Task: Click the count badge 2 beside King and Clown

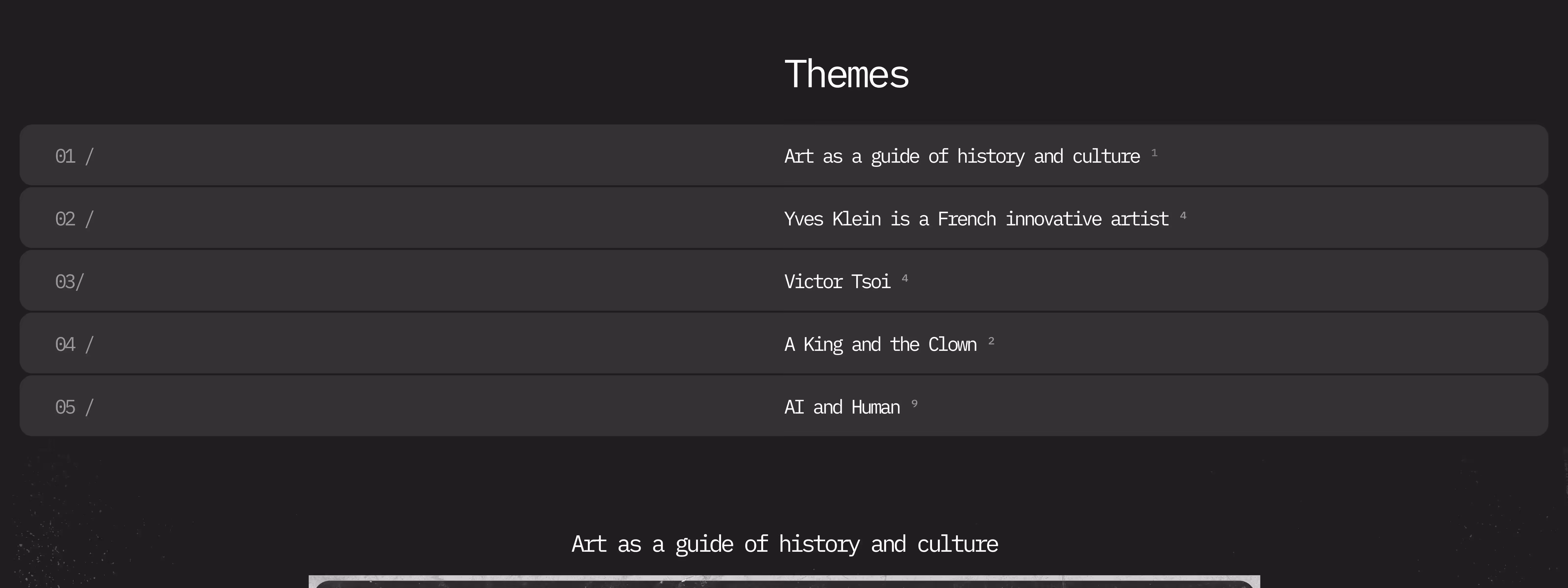Action: pyautogui.click(x=991, y=341)
